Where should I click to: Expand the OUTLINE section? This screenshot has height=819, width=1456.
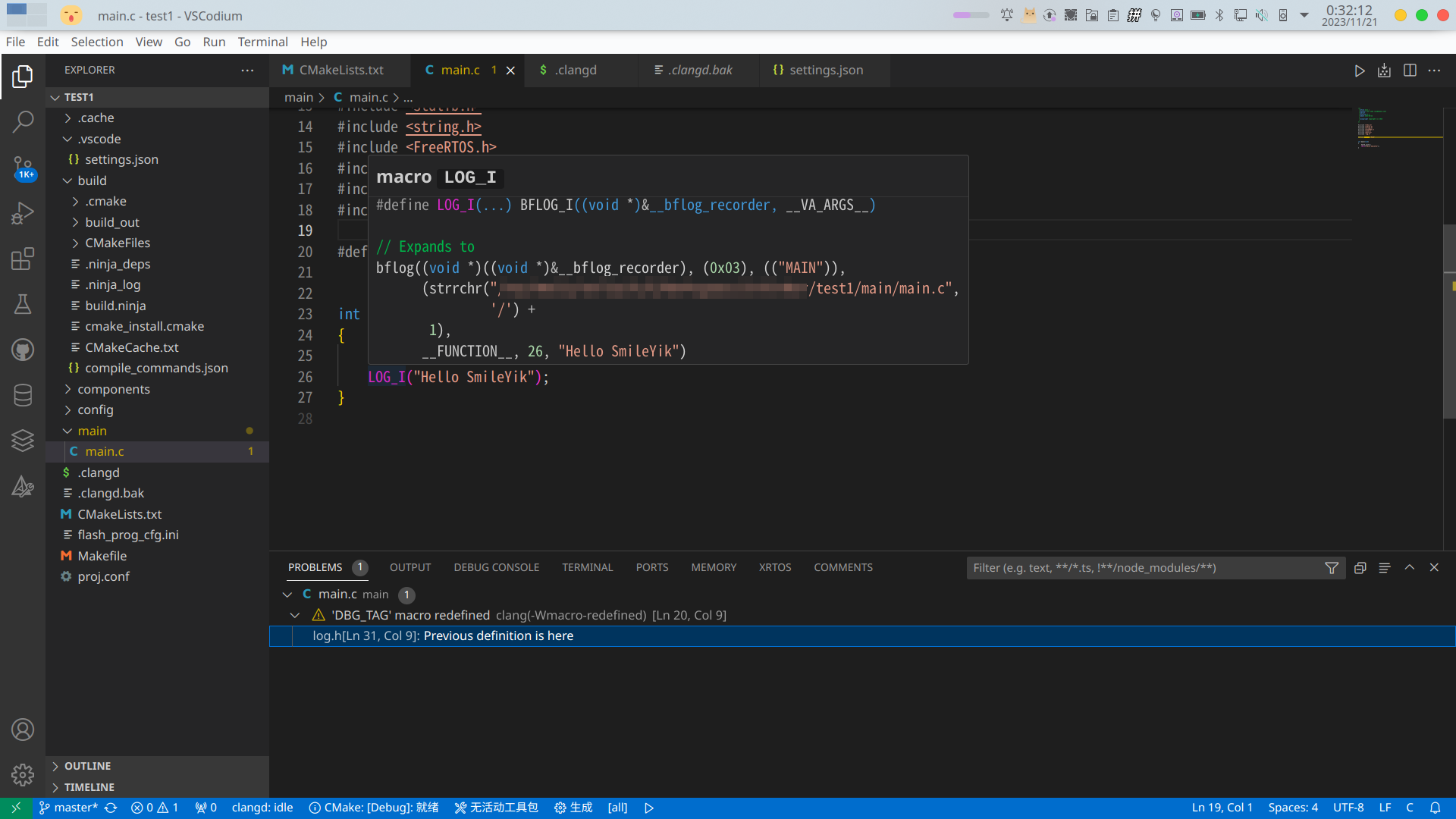pos(157,767)
